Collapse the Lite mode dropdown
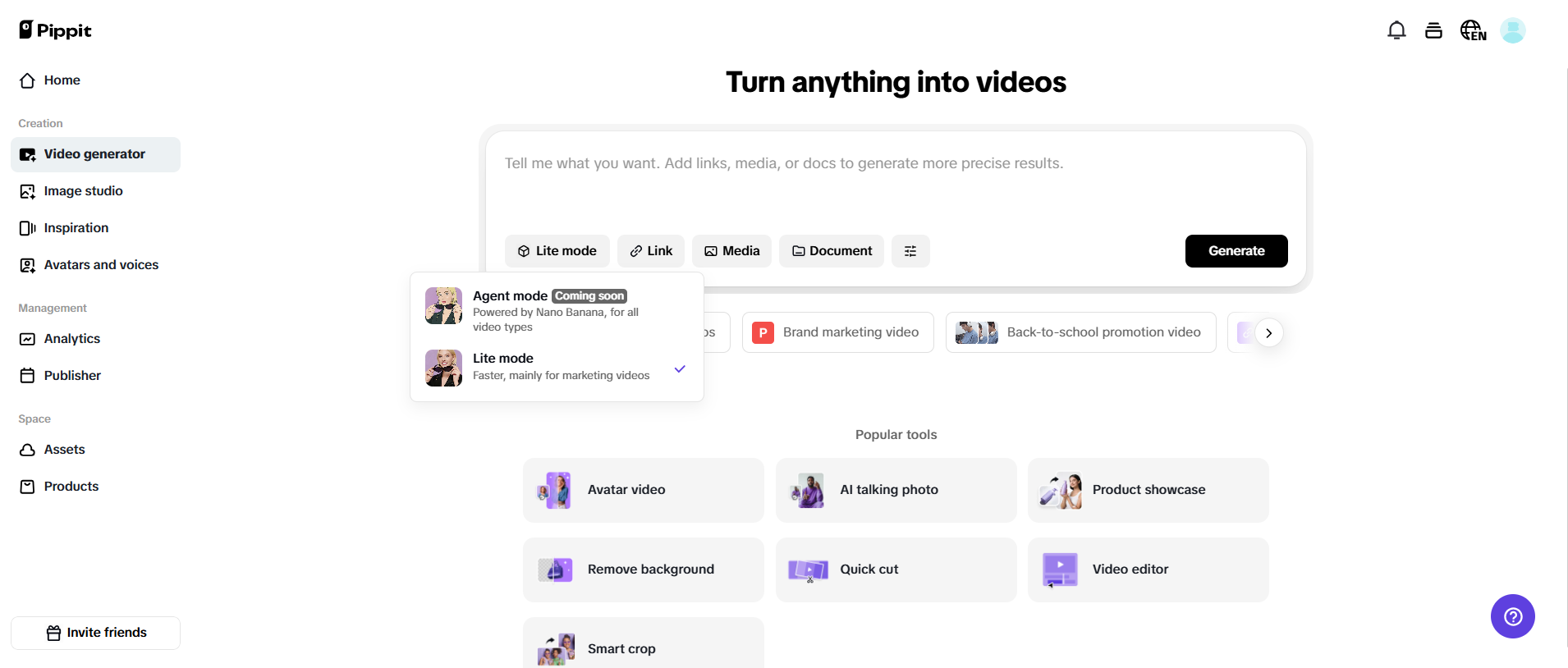Image resolution: width=1568 pixels, height=668 pixels. [557, 251]
